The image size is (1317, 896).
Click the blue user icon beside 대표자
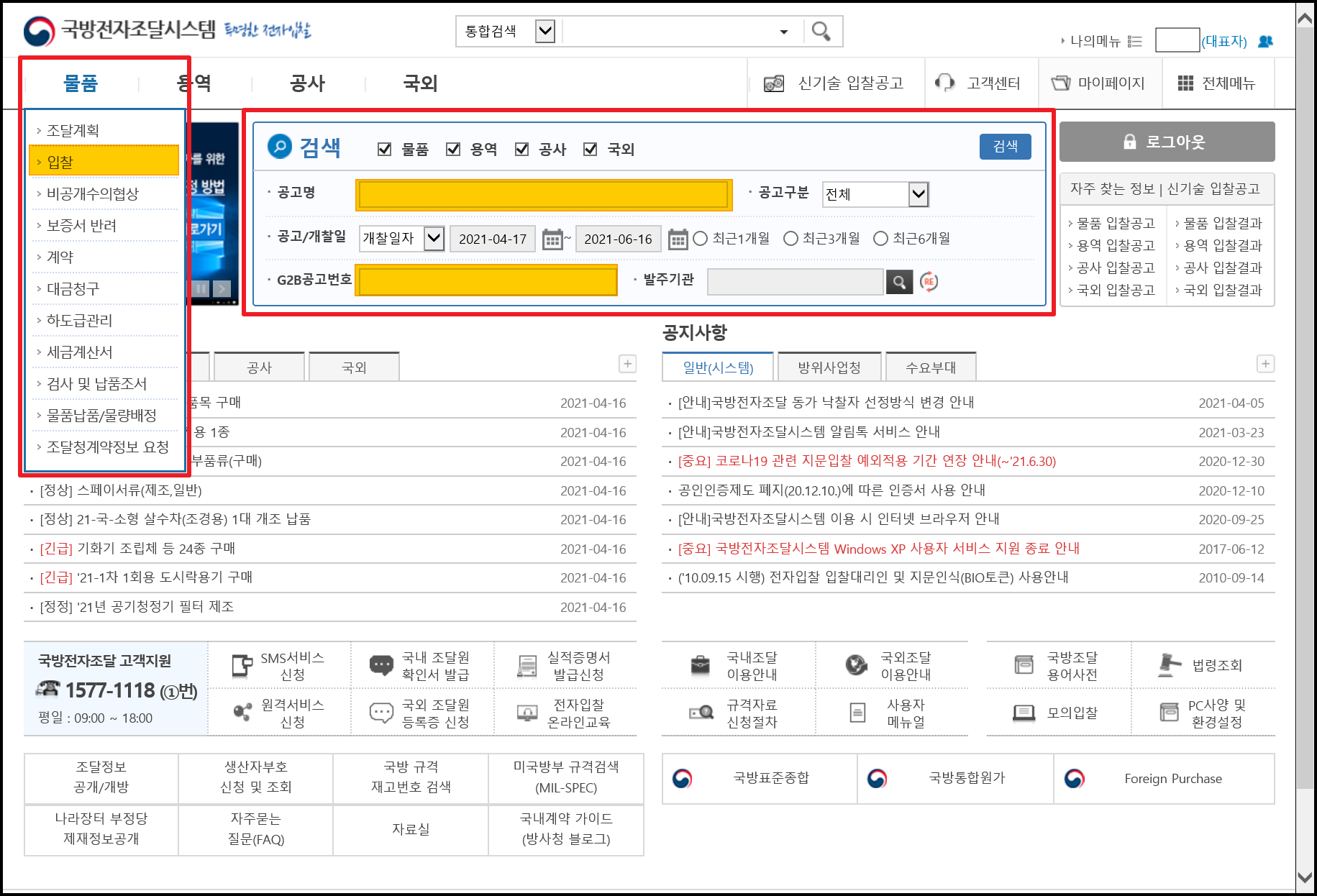(1265, 42)
